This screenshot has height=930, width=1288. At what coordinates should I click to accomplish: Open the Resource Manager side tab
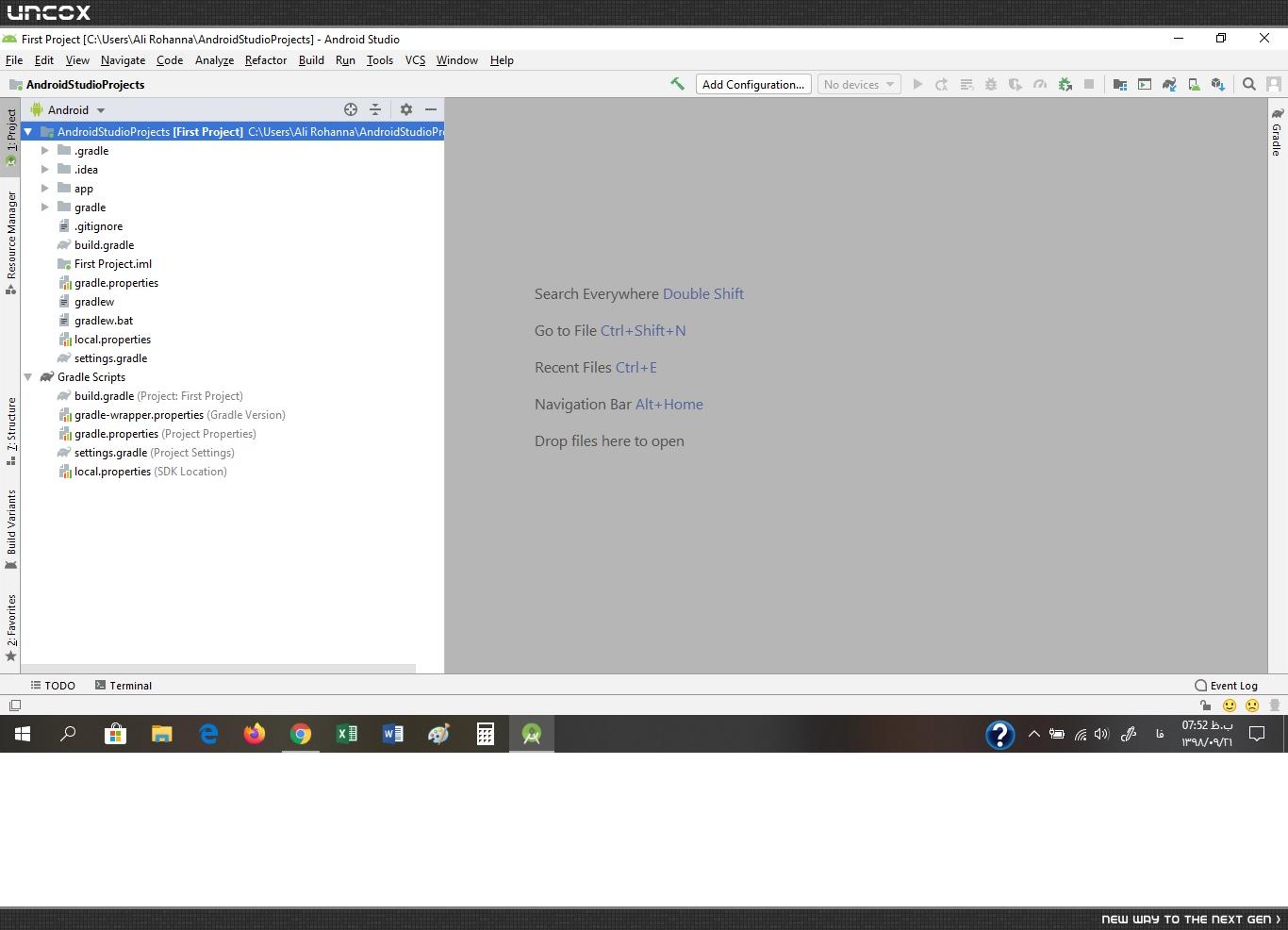click(11, 242)
